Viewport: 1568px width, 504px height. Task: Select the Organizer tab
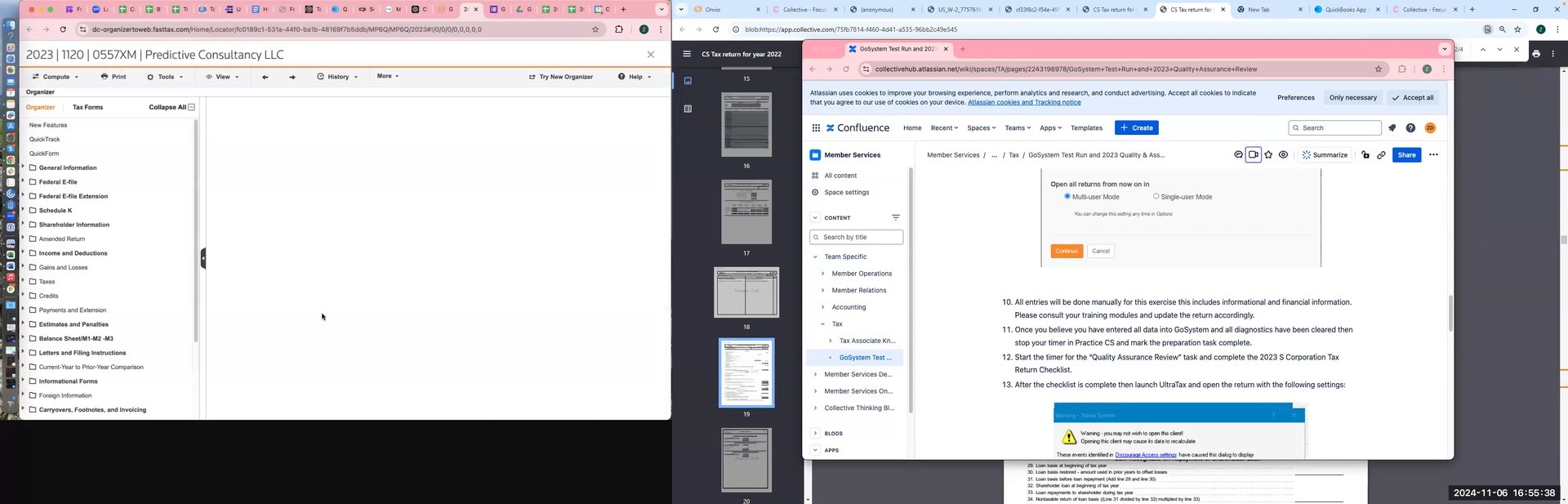pos(41,107)
